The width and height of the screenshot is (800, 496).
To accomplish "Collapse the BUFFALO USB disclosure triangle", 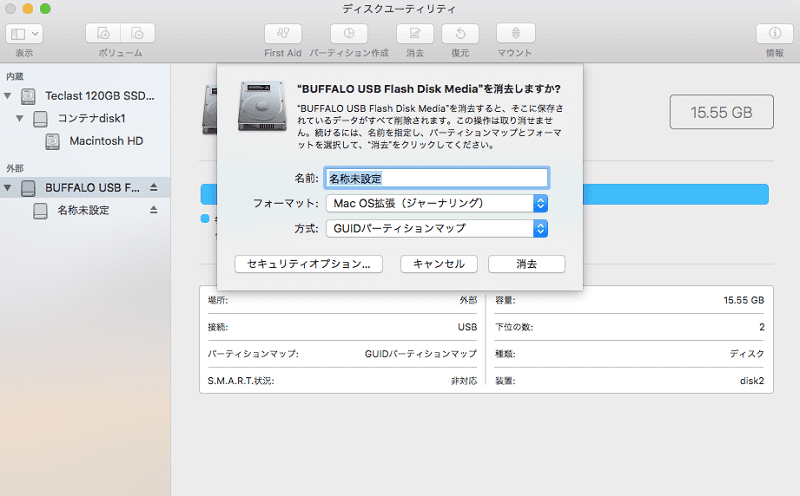I will click(x=8, y=188).
